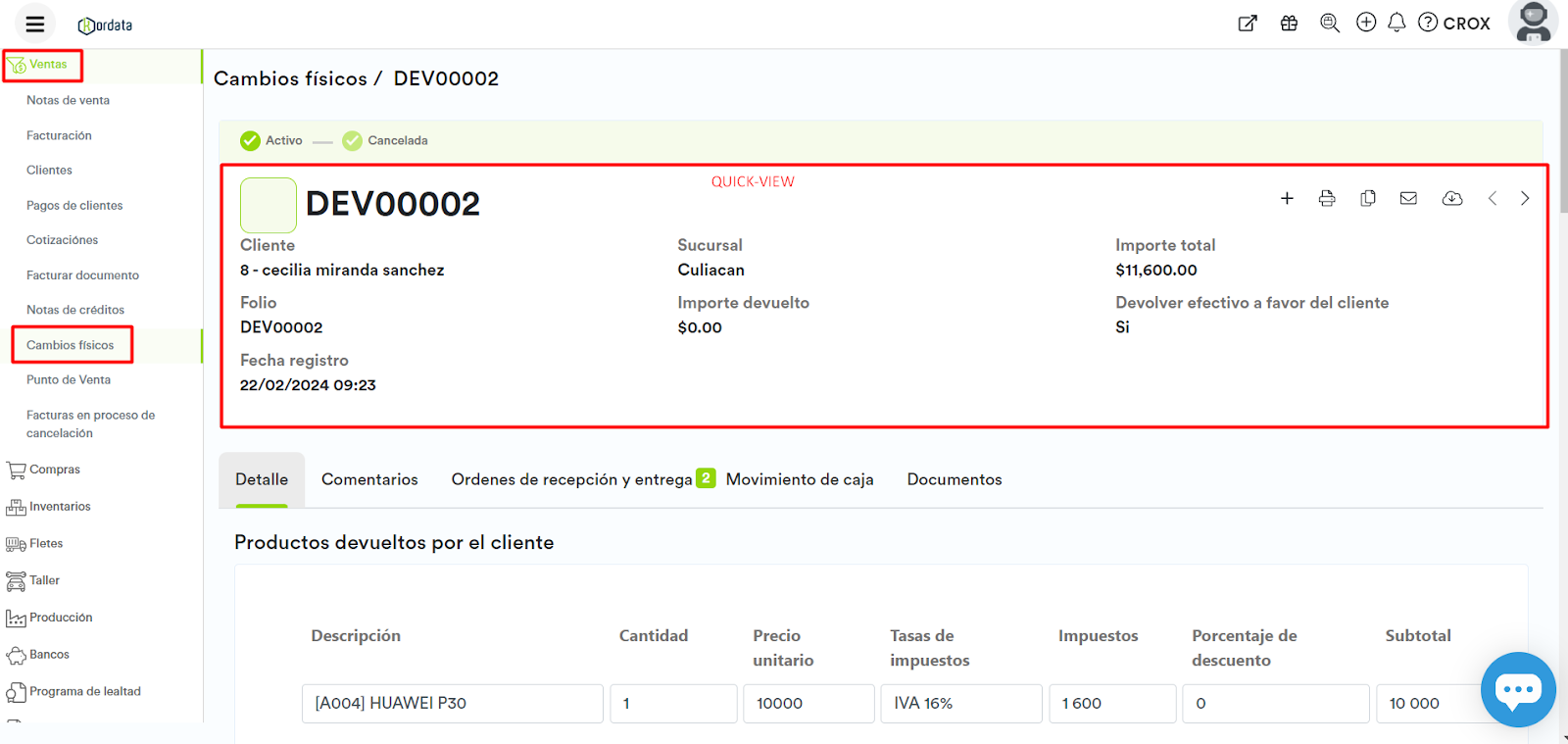This screenshot has height=744, width=1568.
Task: Select the Cancelada status step
Action: (385, 141)
